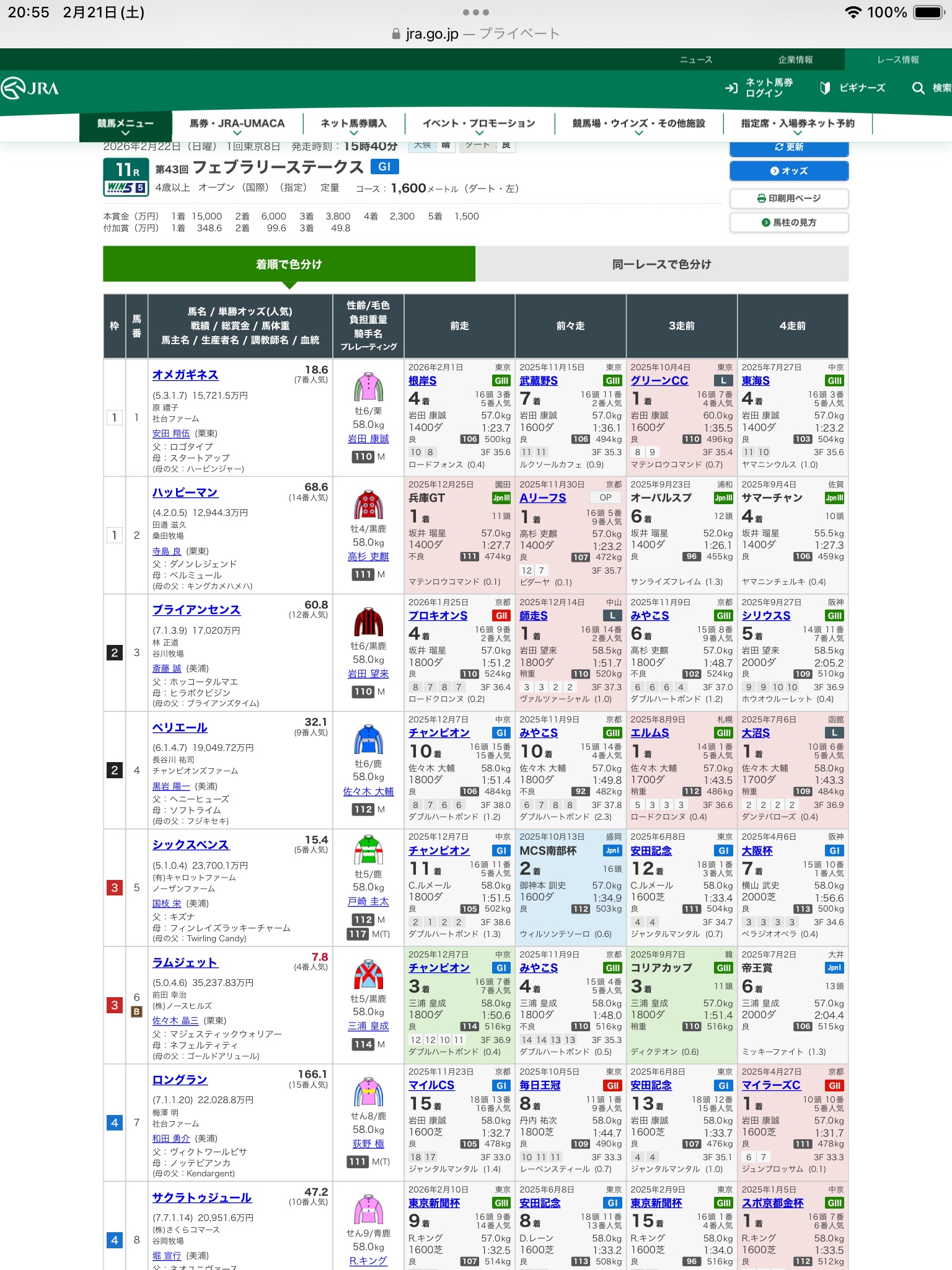Tap the three-dot multitasking icon

point(476,12)
